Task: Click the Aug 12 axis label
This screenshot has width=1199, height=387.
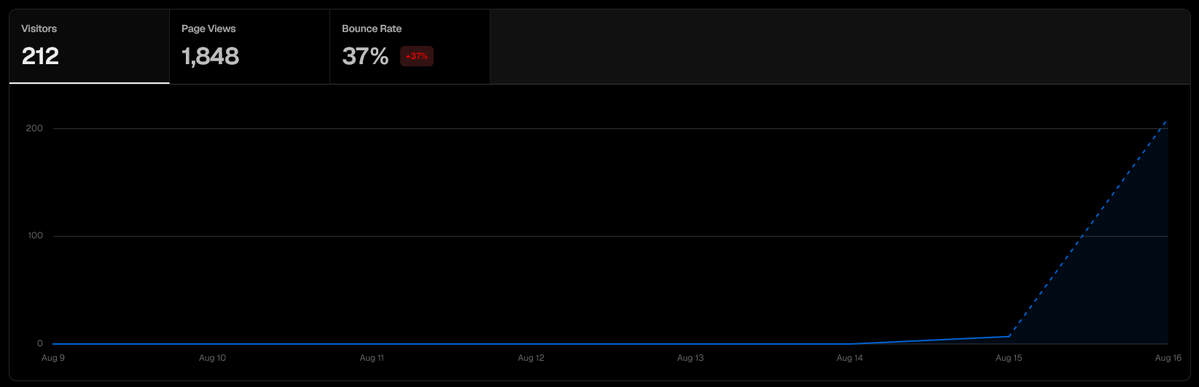Action: tap(531, 357)
